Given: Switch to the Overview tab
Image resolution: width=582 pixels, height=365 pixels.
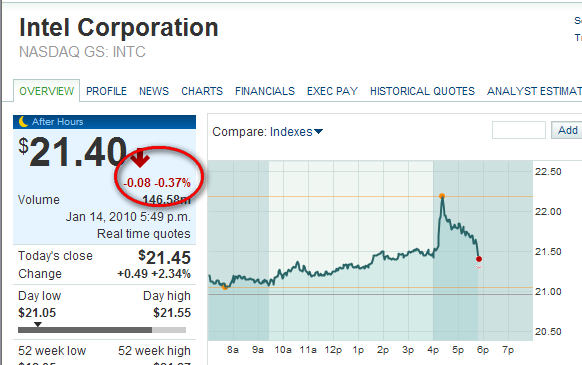Looking at the screenshot, I should coord(46,91).
